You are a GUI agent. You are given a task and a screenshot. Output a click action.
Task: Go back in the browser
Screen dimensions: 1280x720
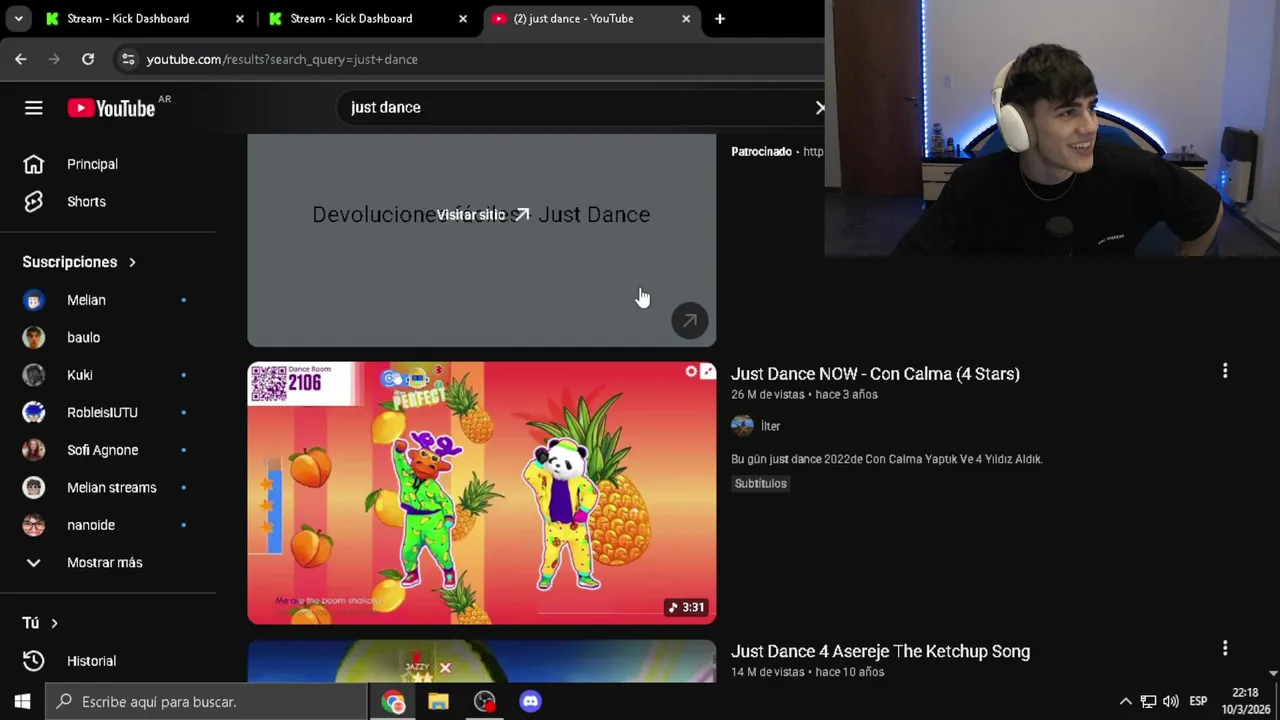coord(21,59)
